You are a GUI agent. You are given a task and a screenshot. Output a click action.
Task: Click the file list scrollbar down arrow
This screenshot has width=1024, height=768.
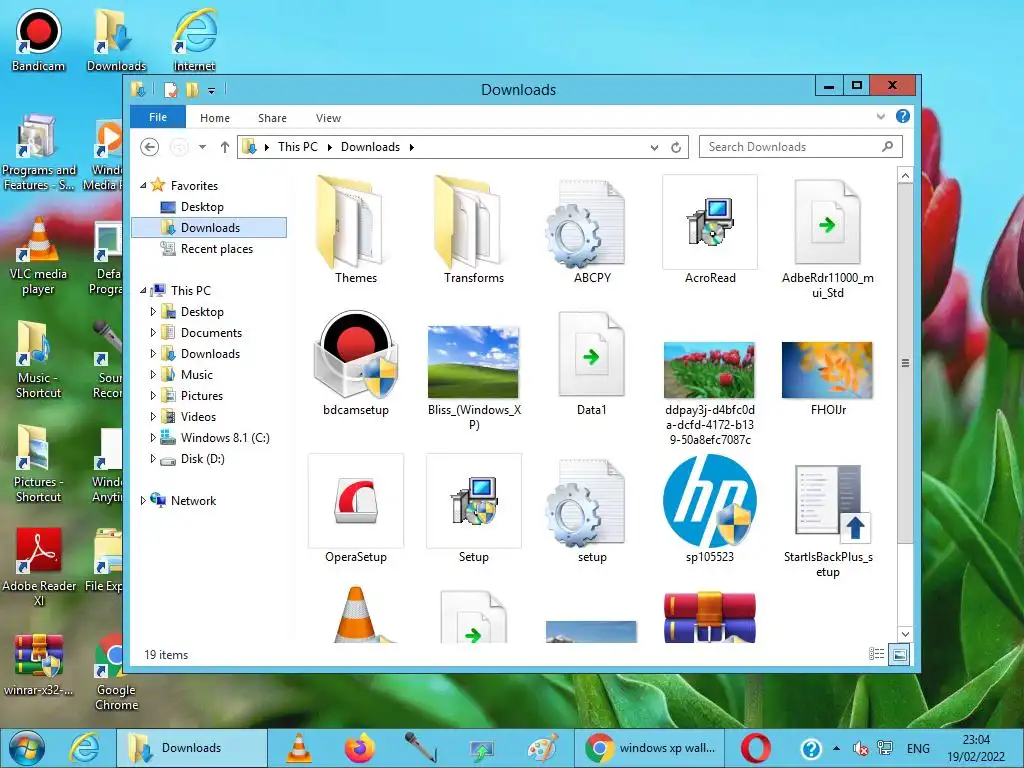coord(904,633)
